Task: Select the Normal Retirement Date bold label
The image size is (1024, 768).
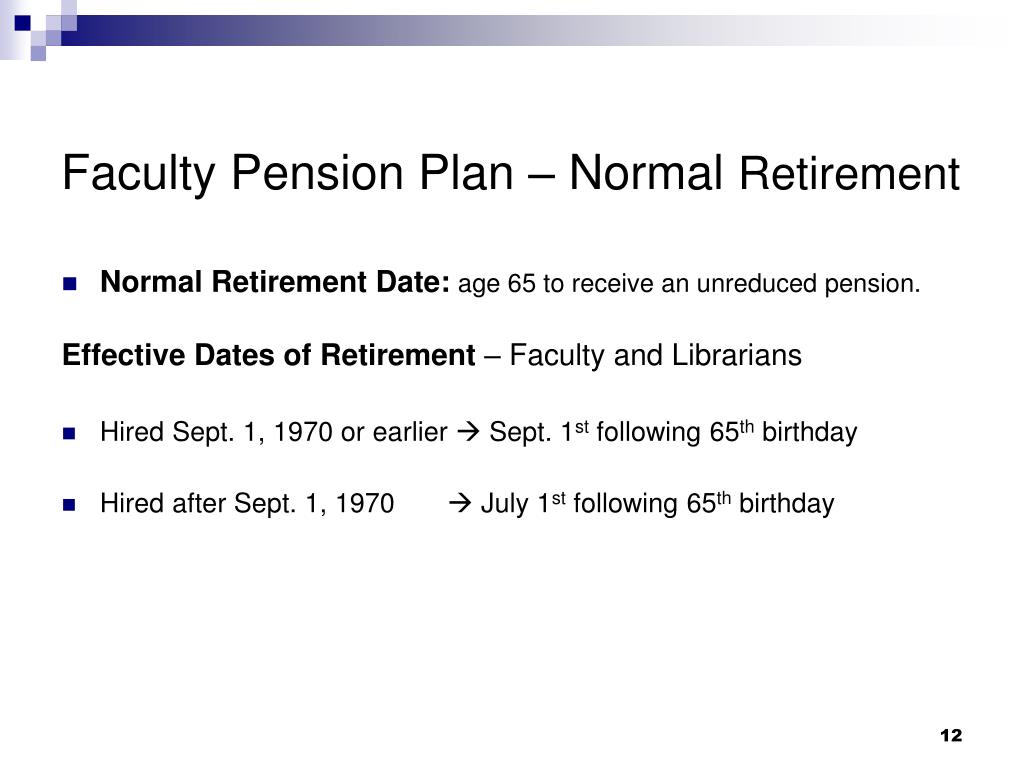Action: pos(275,282)
